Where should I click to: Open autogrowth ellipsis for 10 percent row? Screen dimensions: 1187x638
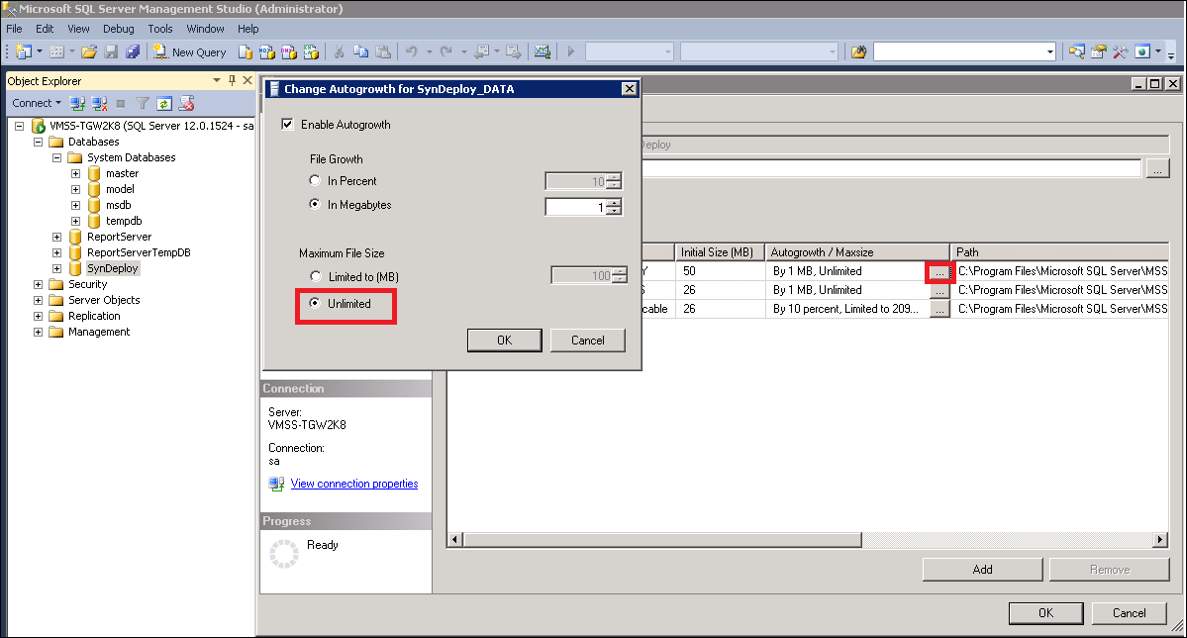[939, 310]
